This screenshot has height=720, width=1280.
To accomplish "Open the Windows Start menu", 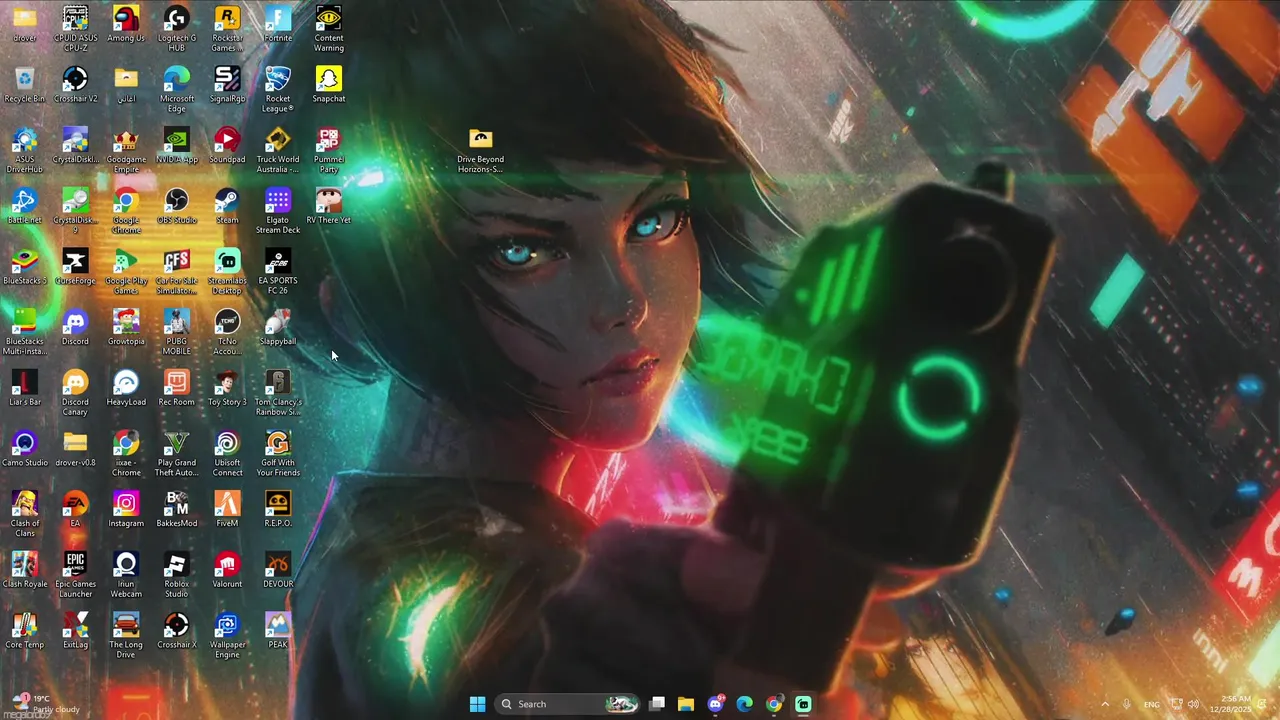I will click(477, 704).
